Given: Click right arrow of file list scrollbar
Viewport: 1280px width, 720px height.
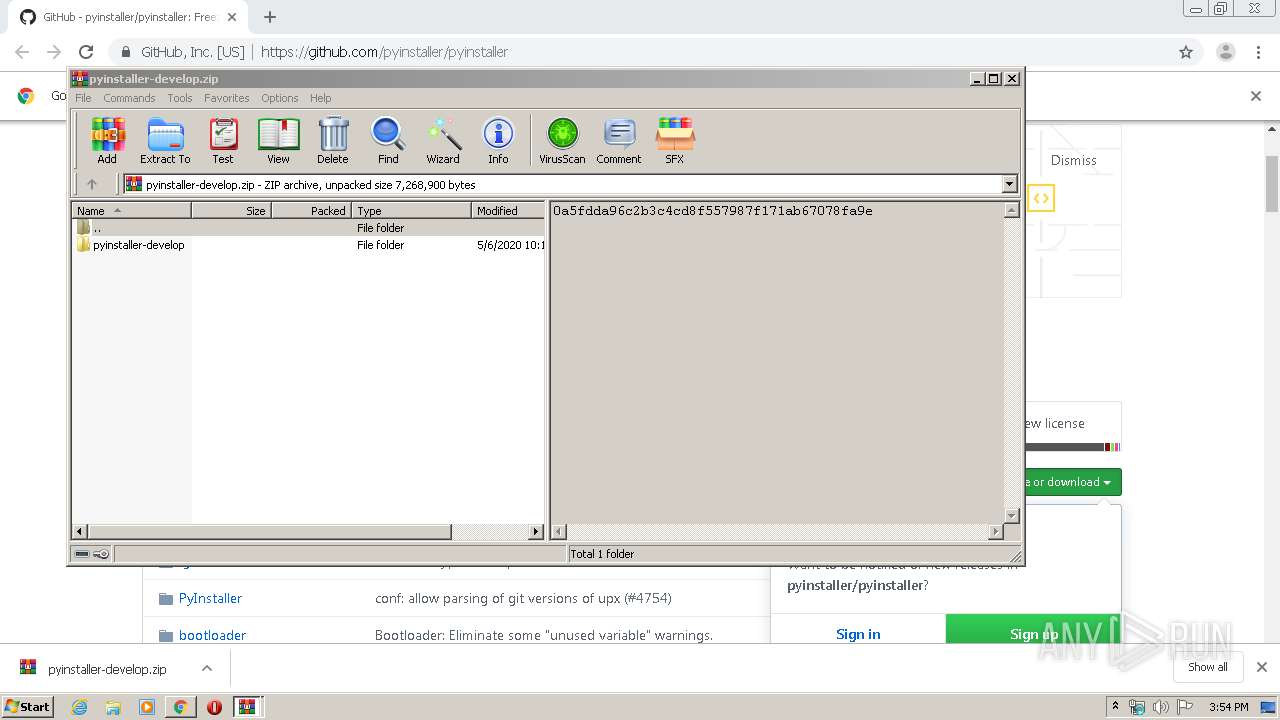Looking at the screenshot, I should pyautogui.click(x=536, y=532).
